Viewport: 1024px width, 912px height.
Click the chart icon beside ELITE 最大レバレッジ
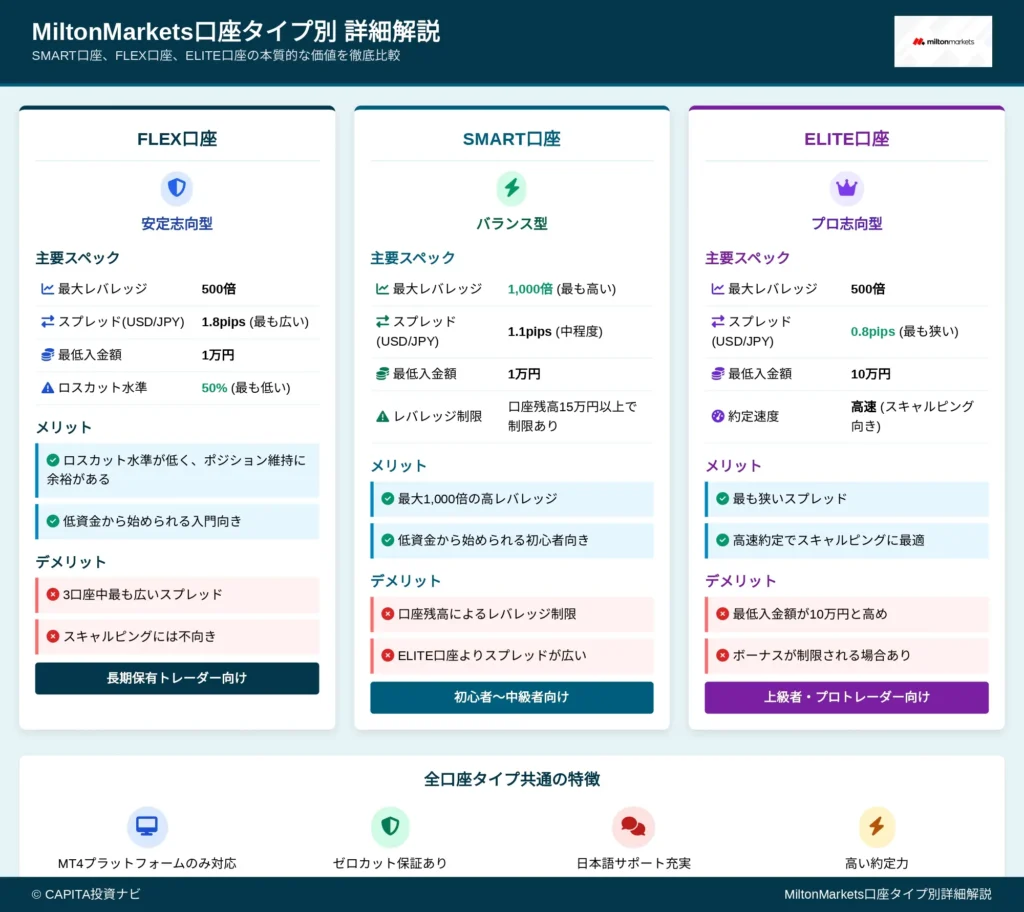pyautogui.click(x=718, y=289)
